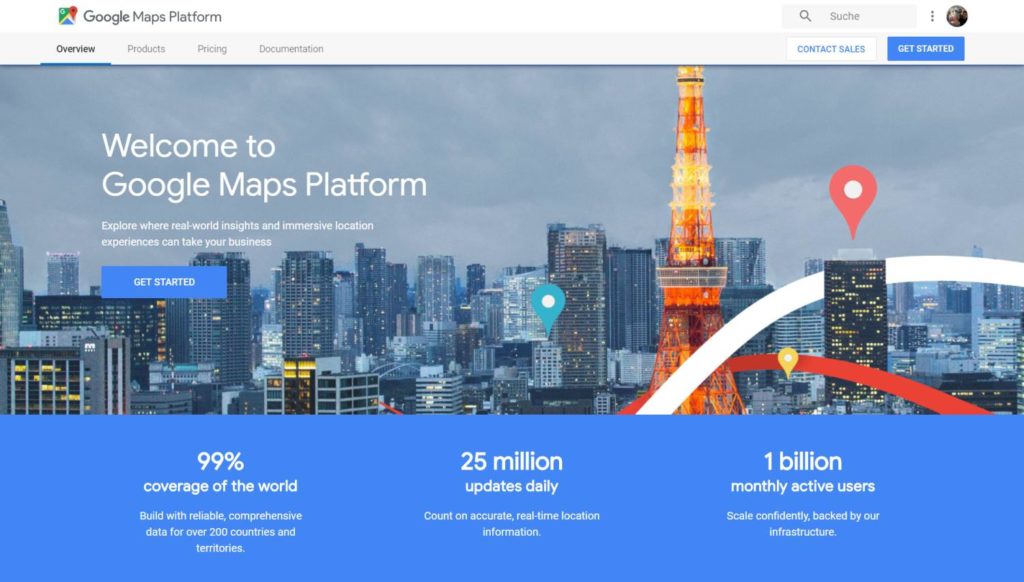The height and width of the screenshot is (582, 1024).
Task: Select the red map pin over the skyline
Action: pos(854,189)
